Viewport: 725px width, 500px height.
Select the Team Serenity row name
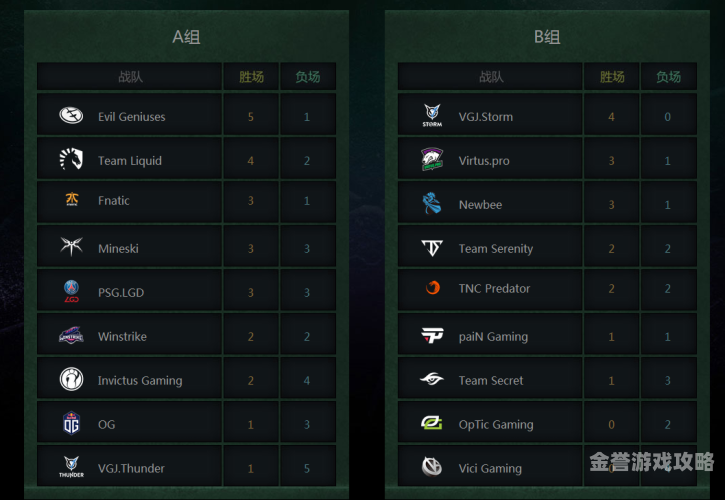(x=496, y=249)
